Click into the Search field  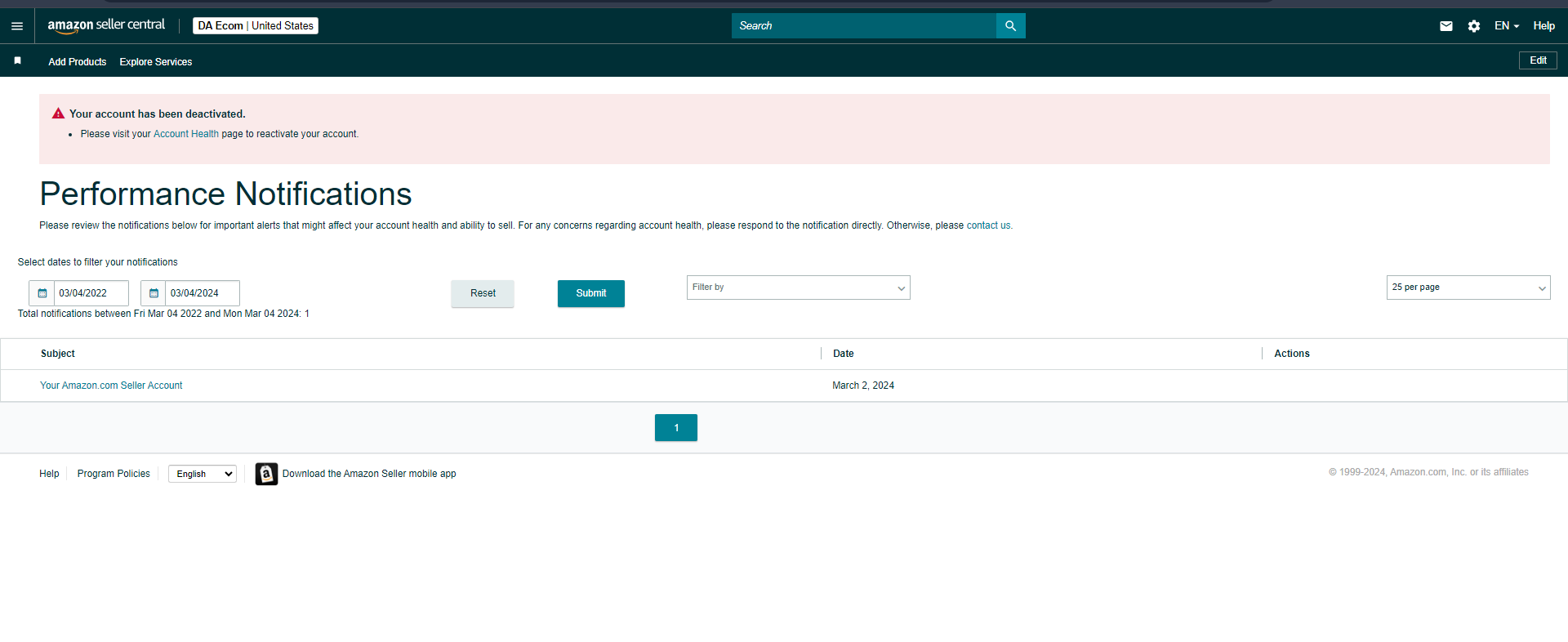click(x=864, y=26)
